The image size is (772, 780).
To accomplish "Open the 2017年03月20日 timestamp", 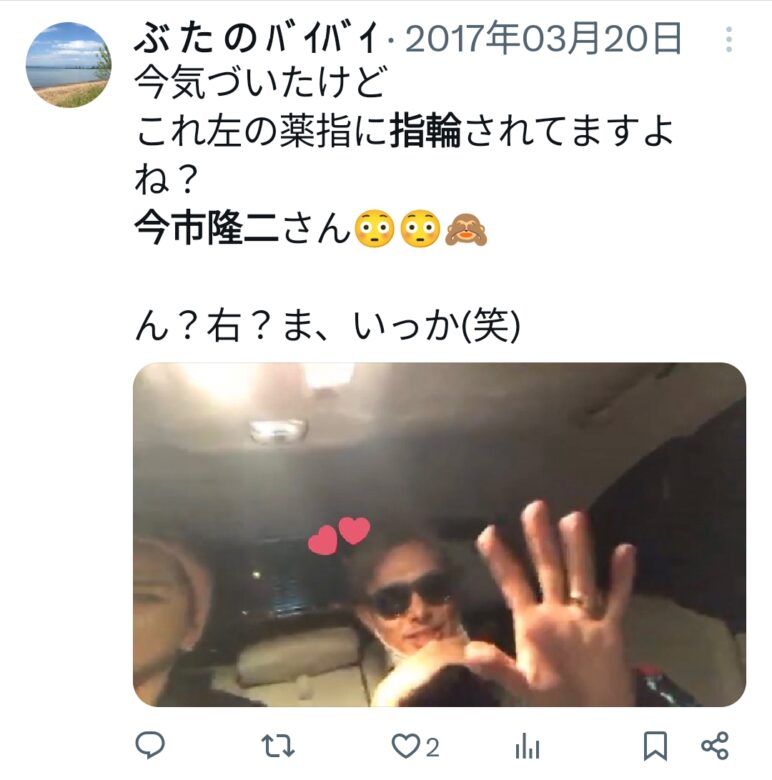I will point(543,39).
